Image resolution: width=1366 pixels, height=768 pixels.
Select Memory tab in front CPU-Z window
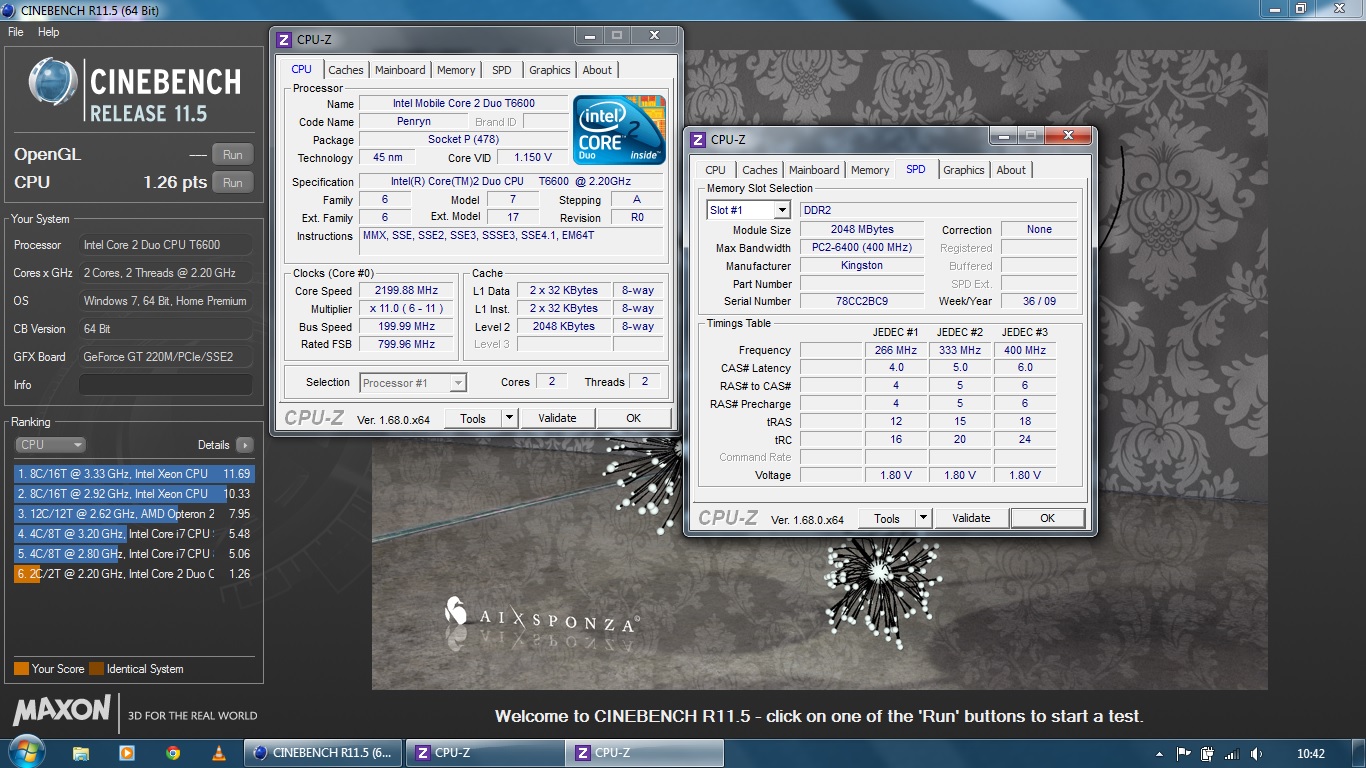(x=870, y=170)
